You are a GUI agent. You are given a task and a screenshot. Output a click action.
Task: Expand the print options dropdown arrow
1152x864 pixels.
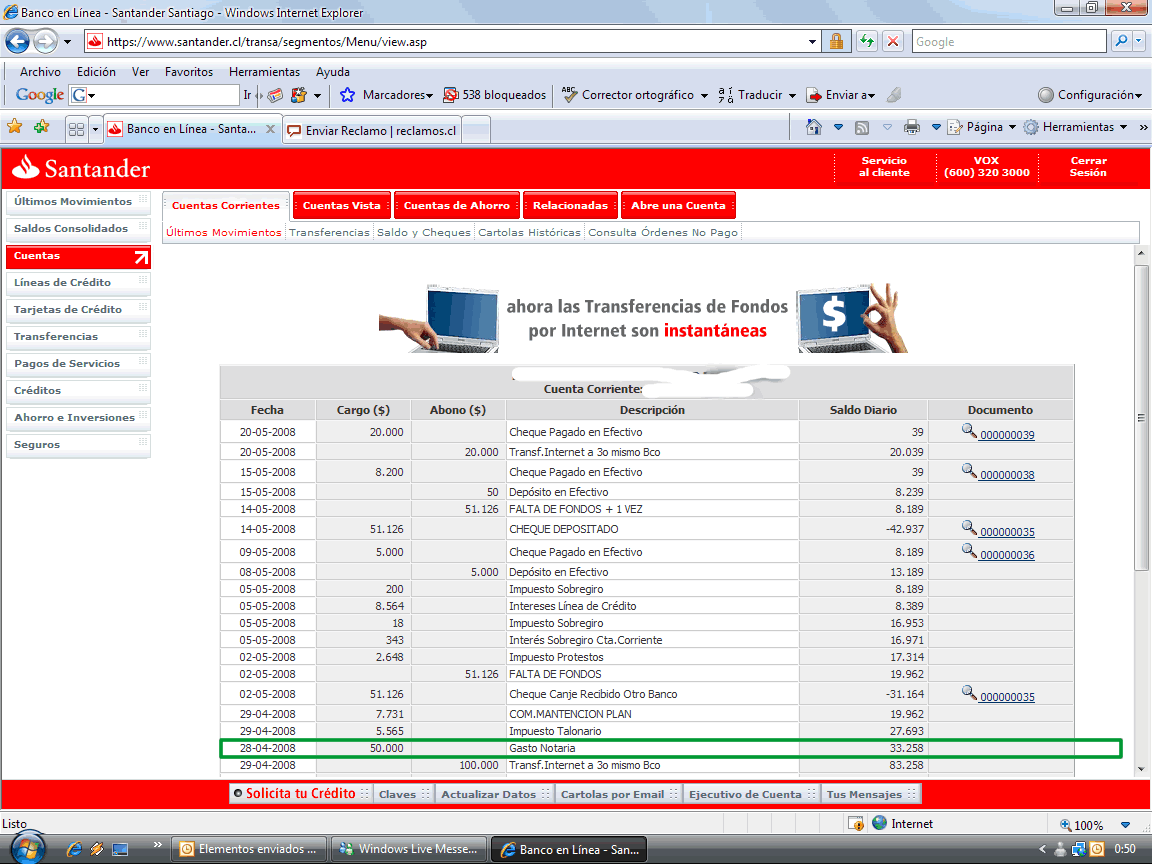pyautogui.click(x=936, y=127)
